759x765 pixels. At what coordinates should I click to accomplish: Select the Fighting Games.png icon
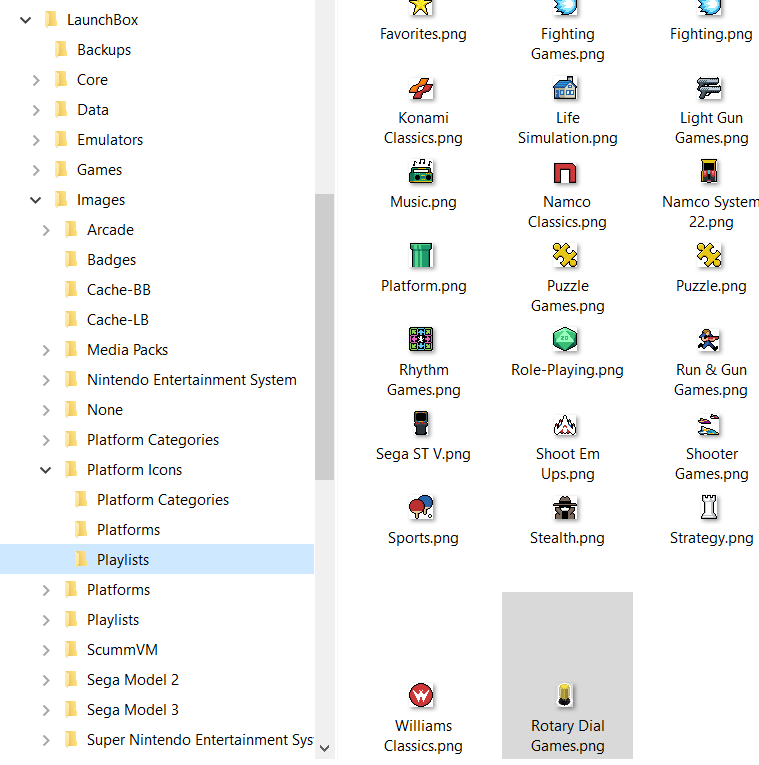(x=565, y=7)
